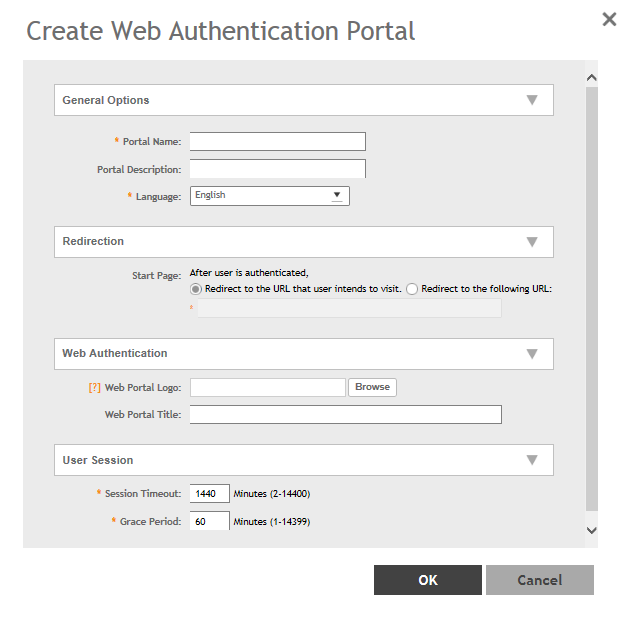Select Redirect to the following URL option
The height and width of the screenshot is (619, 624).
tap(412, 289)
